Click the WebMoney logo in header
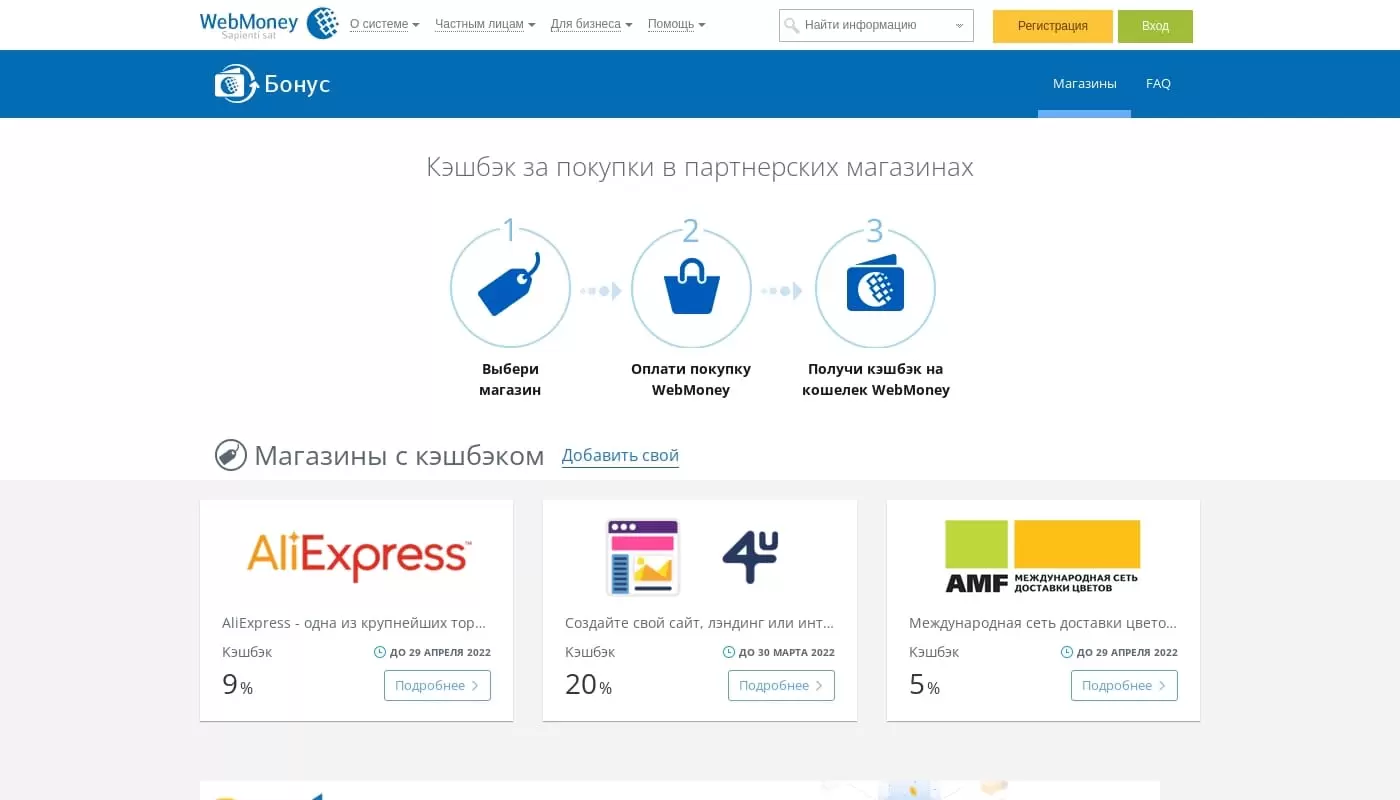 pyautogui.click(x=269, y=23)
